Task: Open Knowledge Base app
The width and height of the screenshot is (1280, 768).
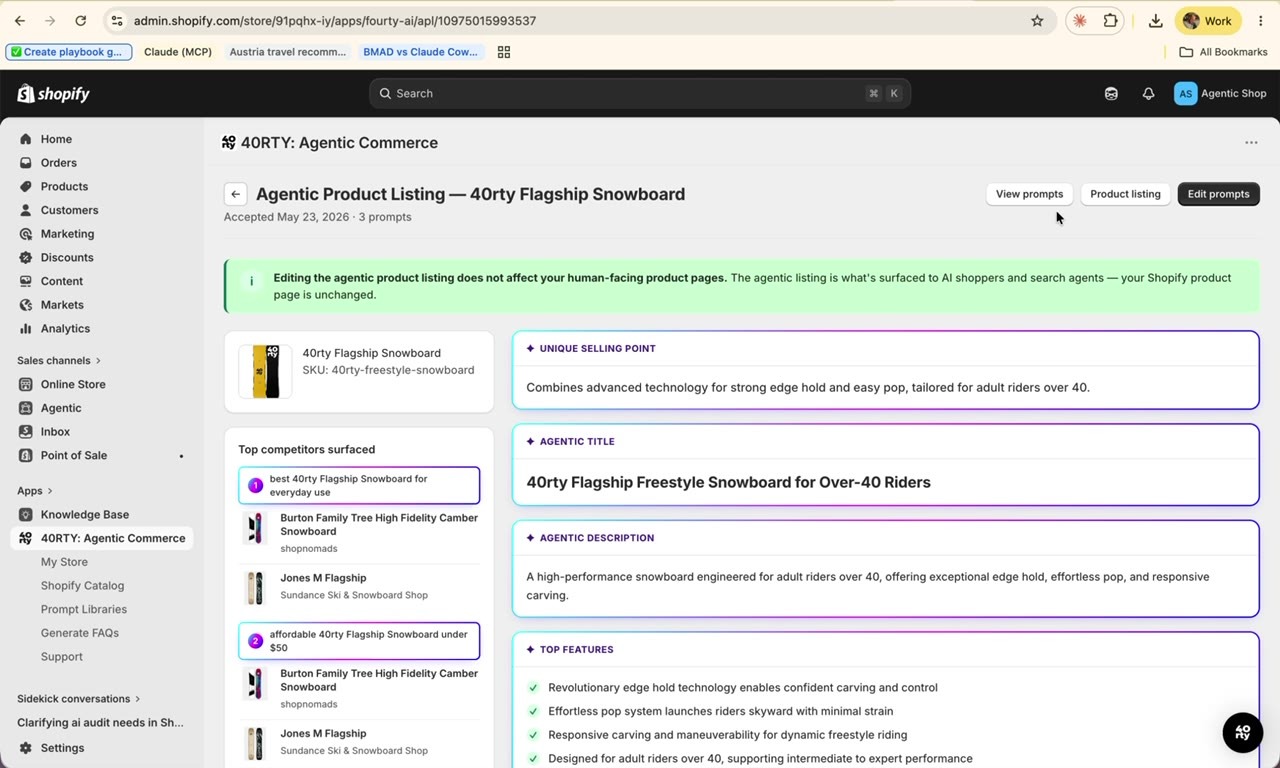Action: pos(85,514)
